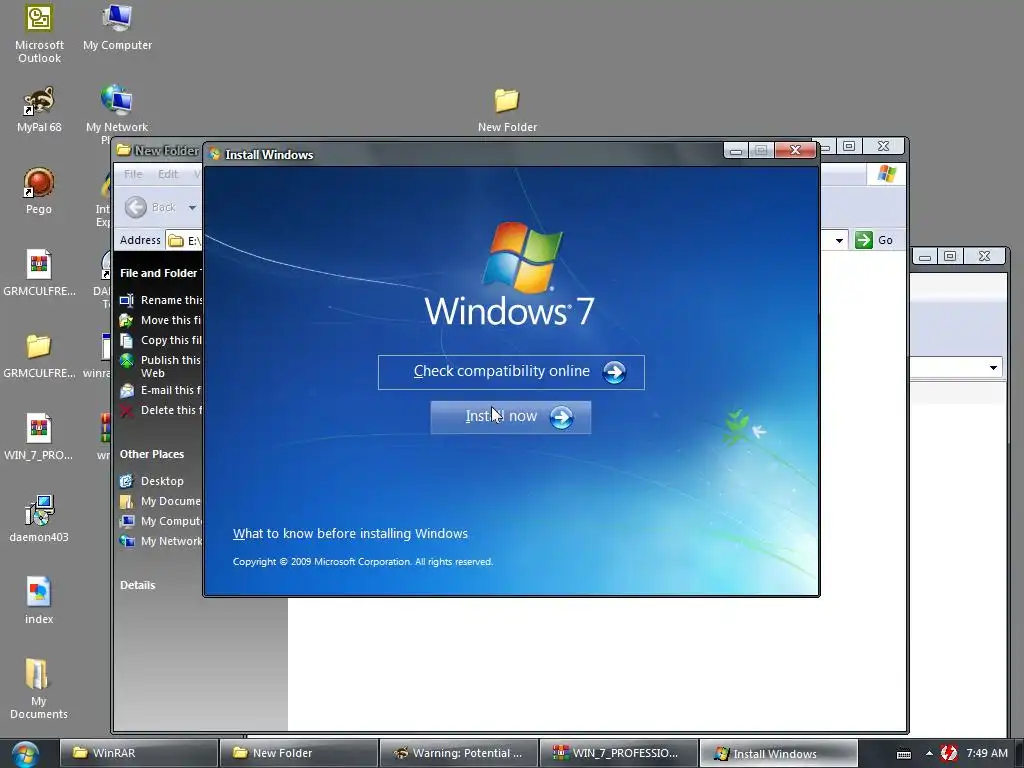The image size is (1024, 768).
Task: Go to My Computer in Other Places
Action: pyautogui.click(x=161, y=521)
